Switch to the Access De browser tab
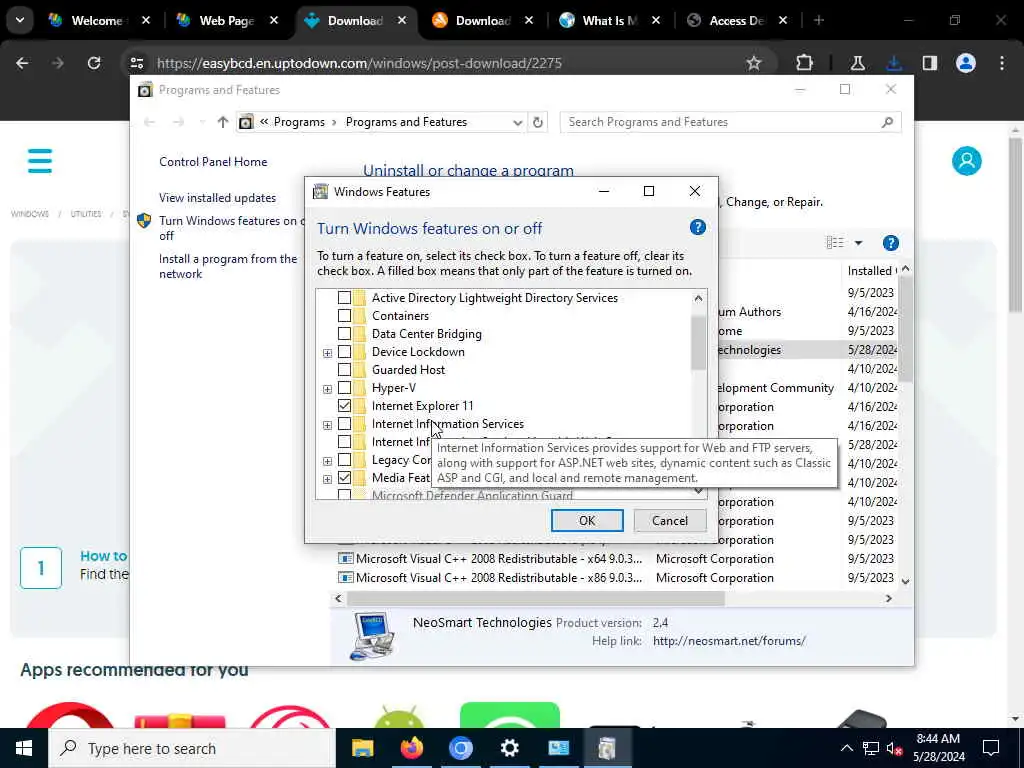 coord(736,20)
